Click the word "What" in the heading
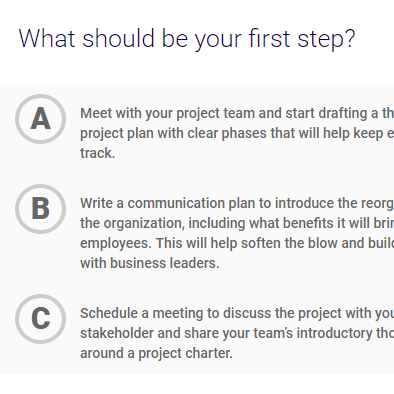Viewport: 394px width, 394px height. [x=47, y=39]
